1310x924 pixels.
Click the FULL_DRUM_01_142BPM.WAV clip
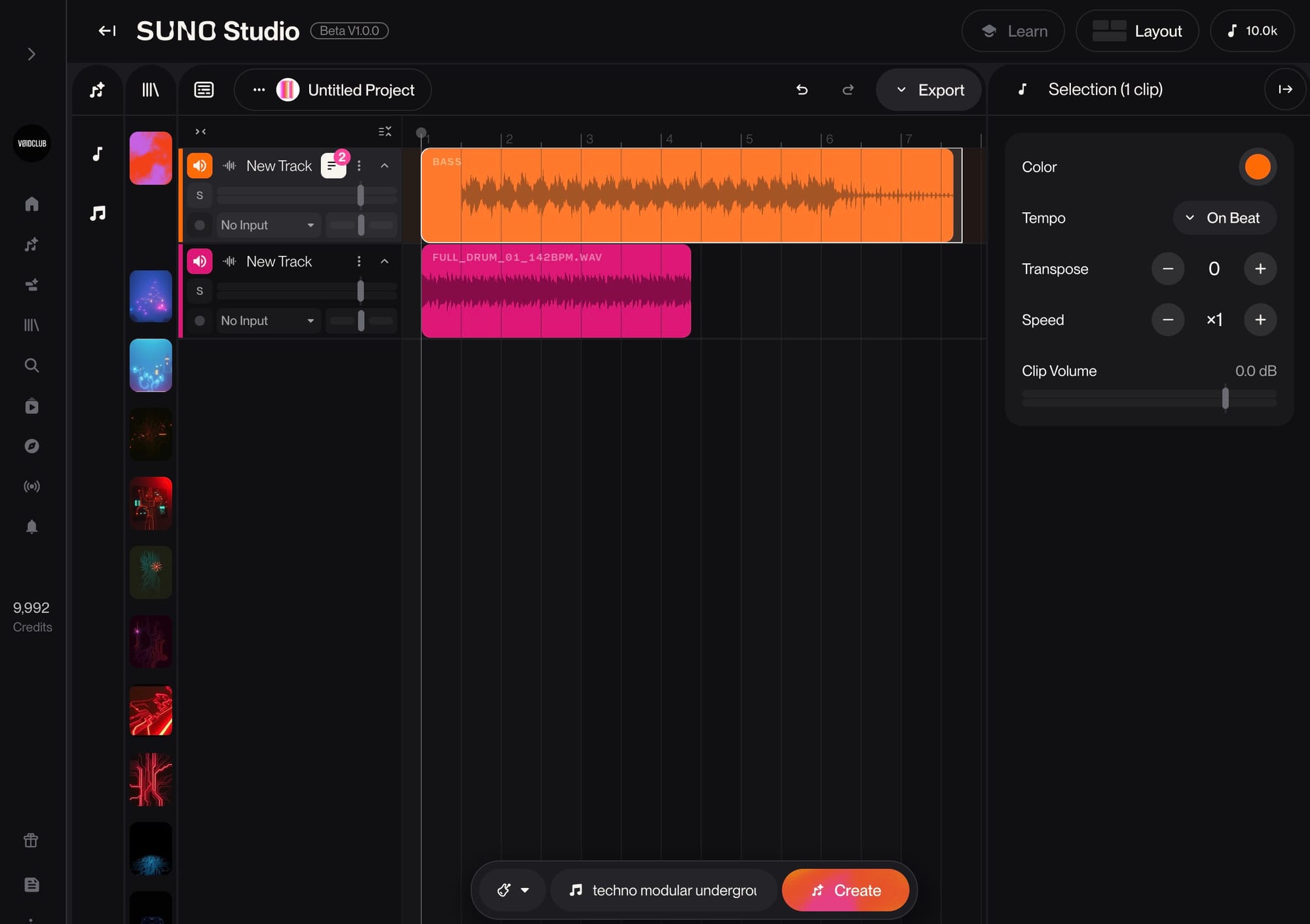555,291
